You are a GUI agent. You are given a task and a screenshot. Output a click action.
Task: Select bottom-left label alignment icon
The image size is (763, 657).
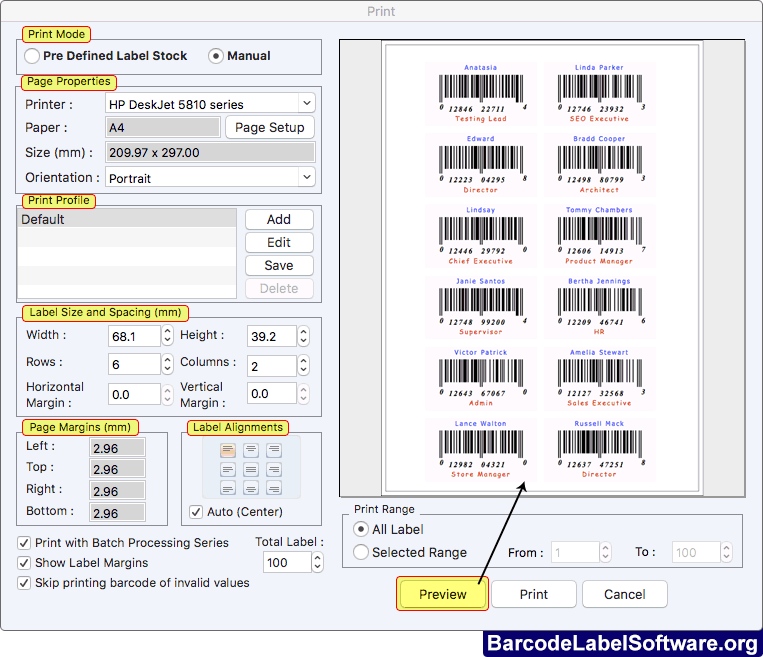point(228,488)
